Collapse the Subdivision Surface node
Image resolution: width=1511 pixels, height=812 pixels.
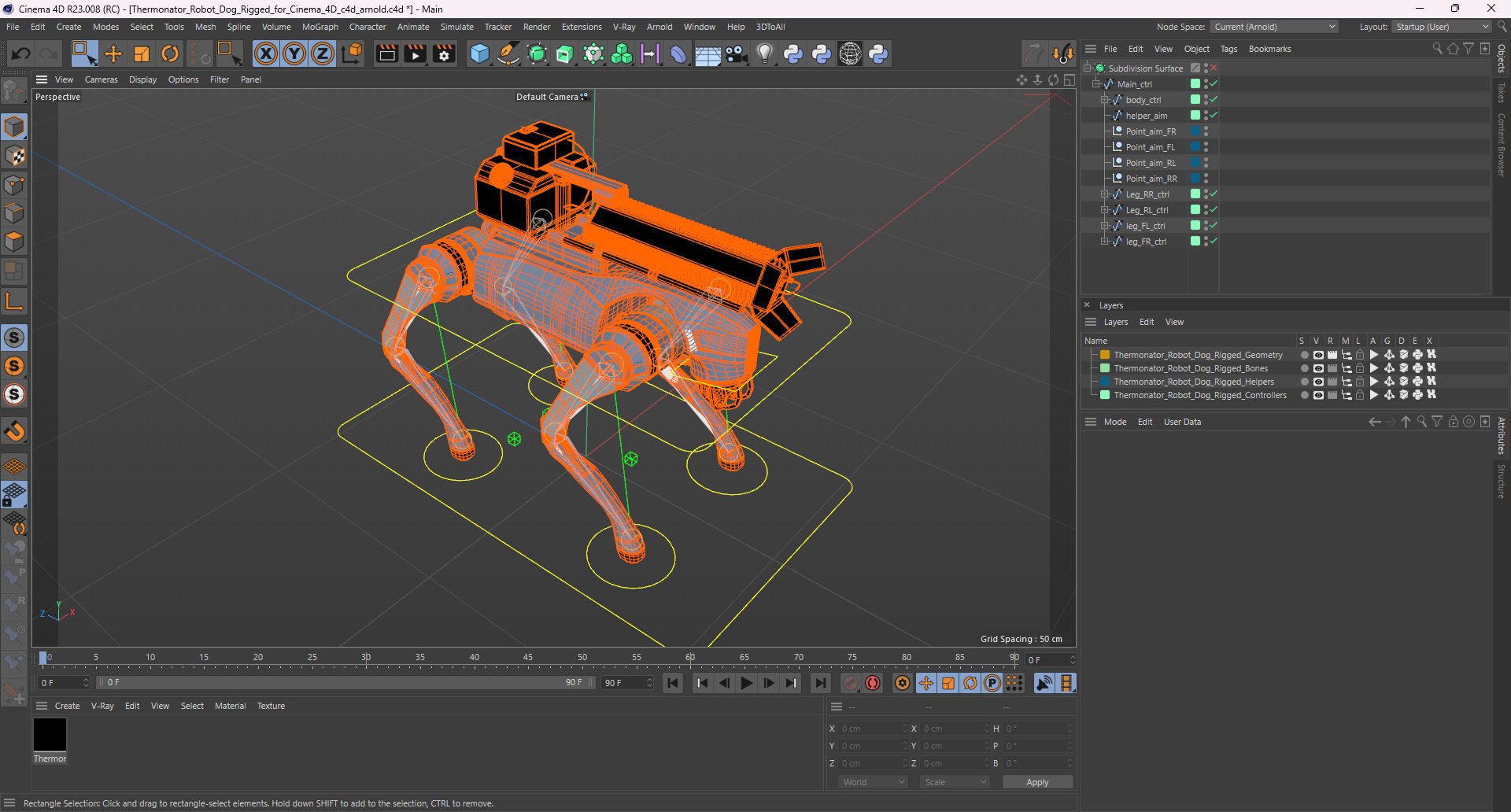(1087, 68)
